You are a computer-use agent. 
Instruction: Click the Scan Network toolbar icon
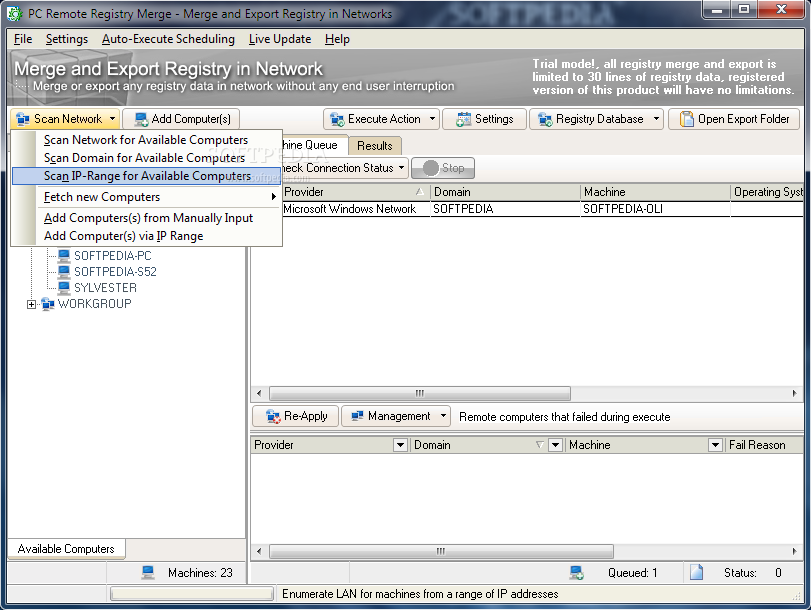pyautogui.click(x=23, y=119)
